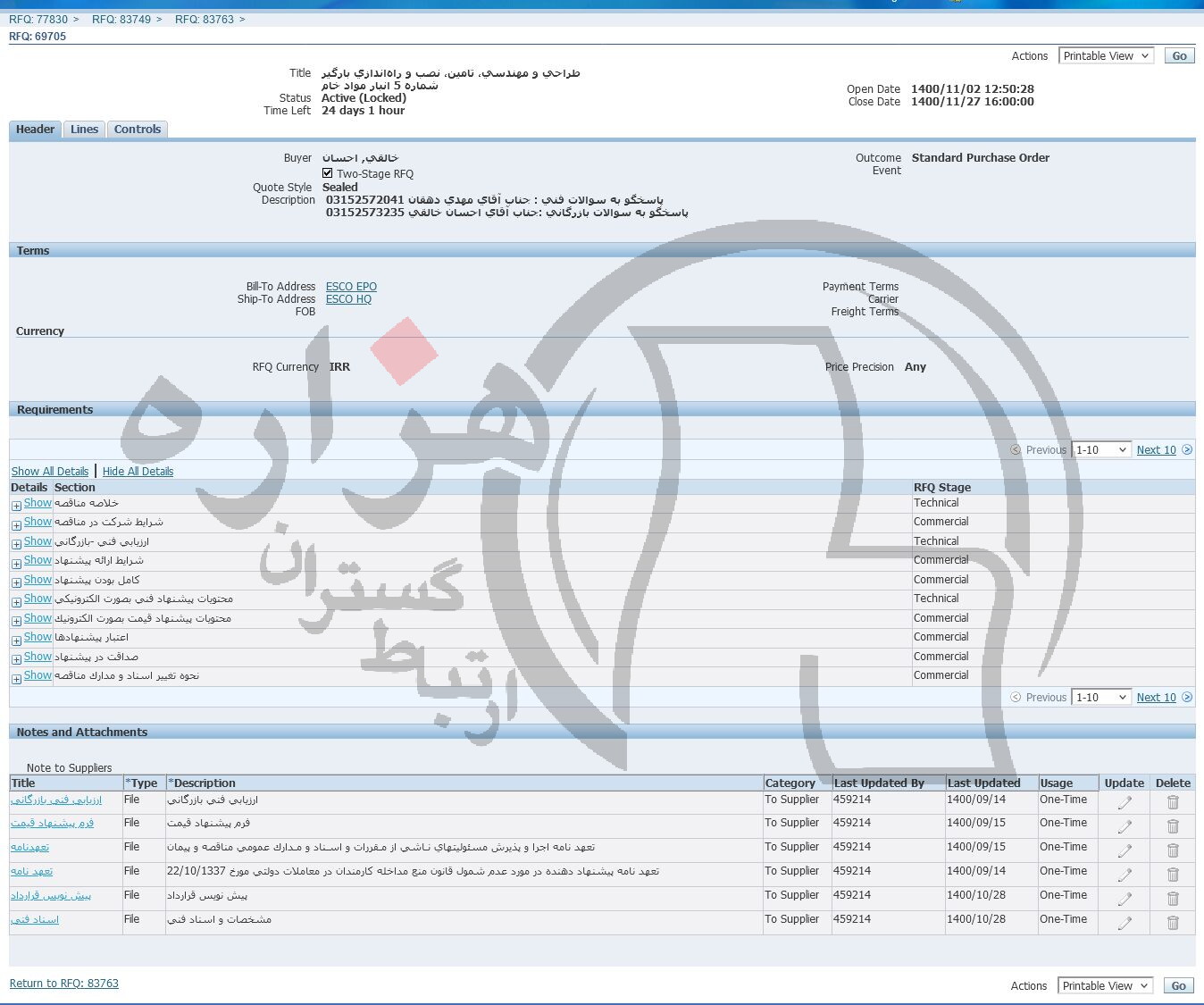Click Show All Details link

(50, 472)
